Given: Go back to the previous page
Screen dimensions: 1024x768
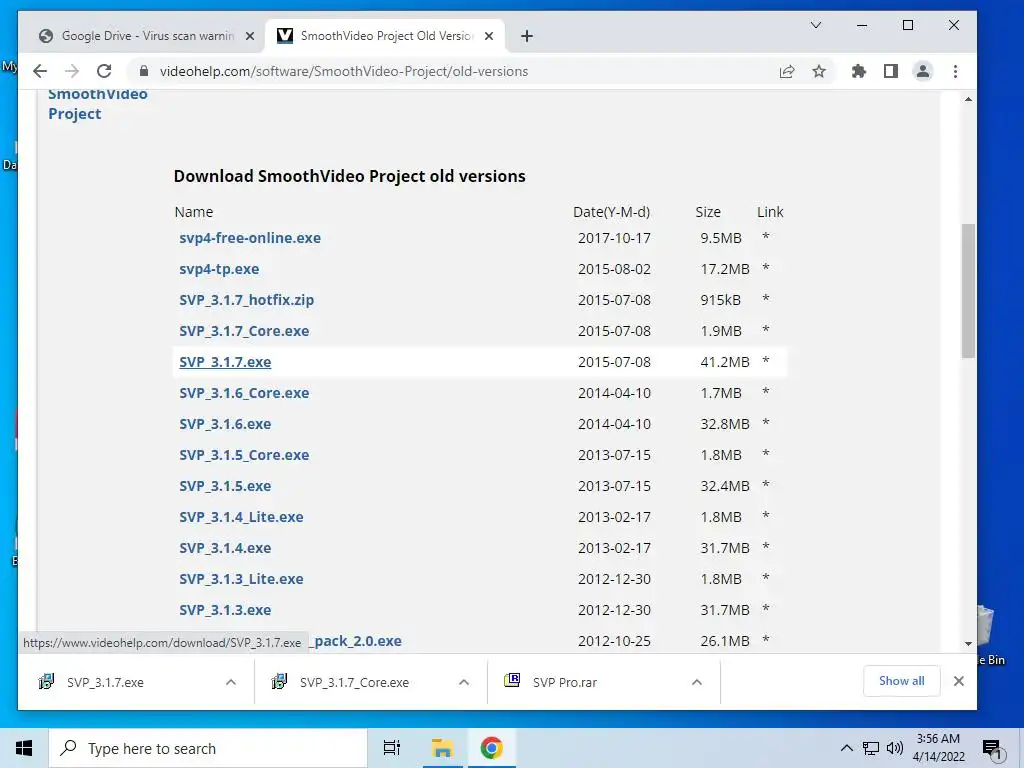Looking at the screenshot, I should [40, 71].
